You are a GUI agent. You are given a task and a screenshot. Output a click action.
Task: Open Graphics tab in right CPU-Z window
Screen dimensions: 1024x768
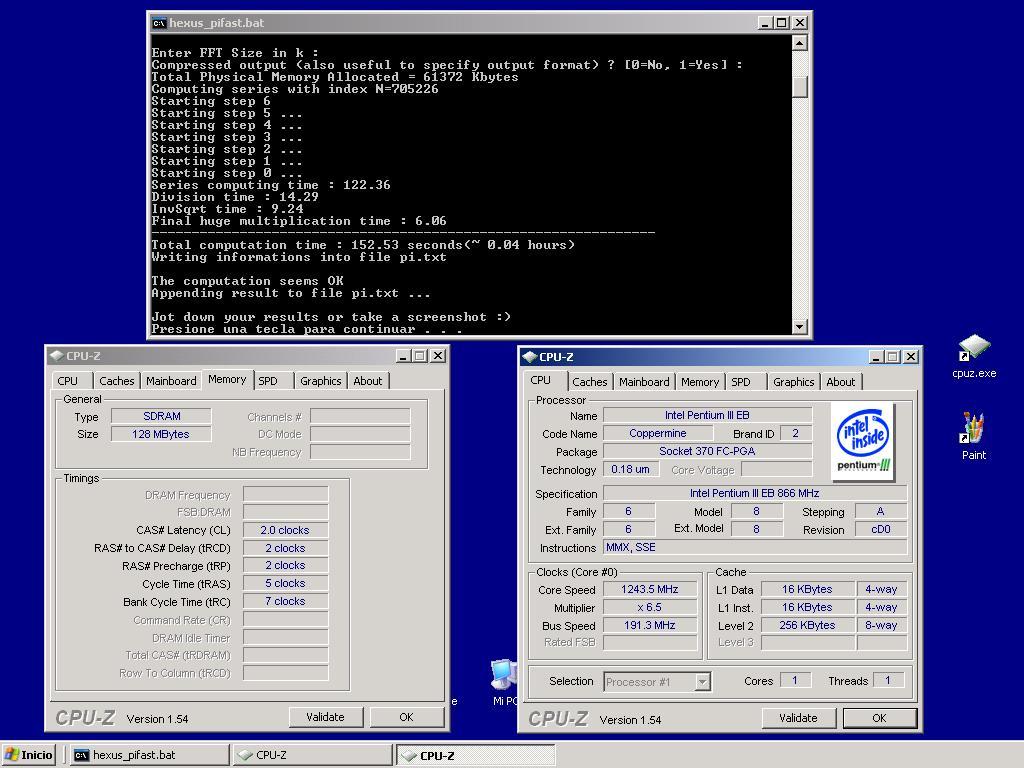(x=793, y=382)
